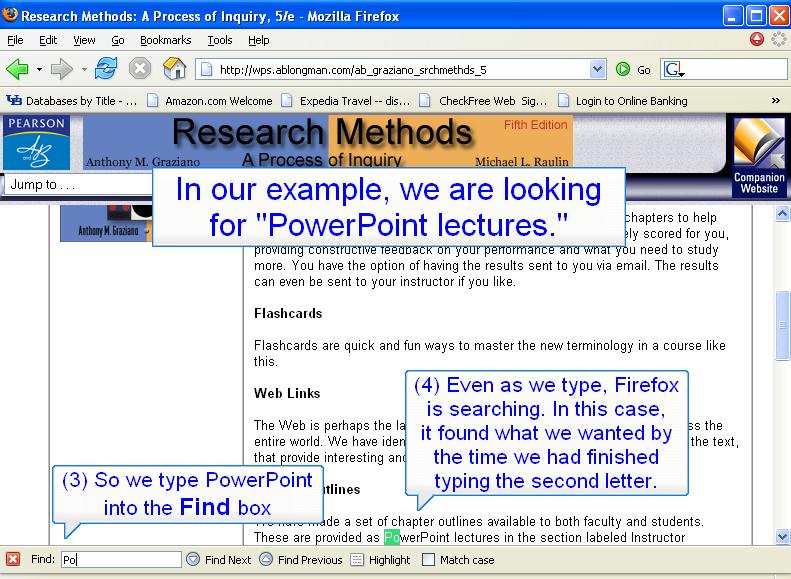Open the Login to Online Banking bookmark
Image resolution: width=791 pixels, height=579 pixels.
(623, 101)
